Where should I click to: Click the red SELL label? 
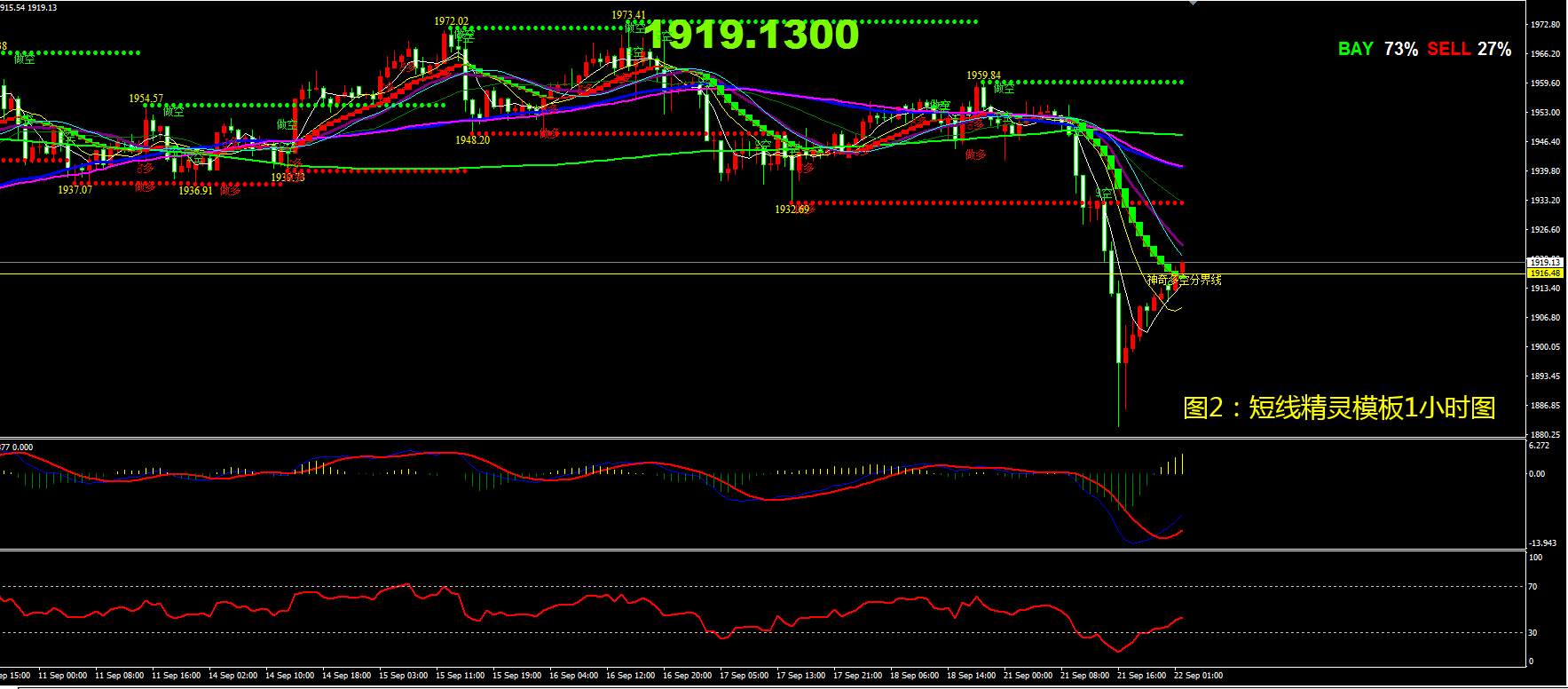[x=1449, y=49]
